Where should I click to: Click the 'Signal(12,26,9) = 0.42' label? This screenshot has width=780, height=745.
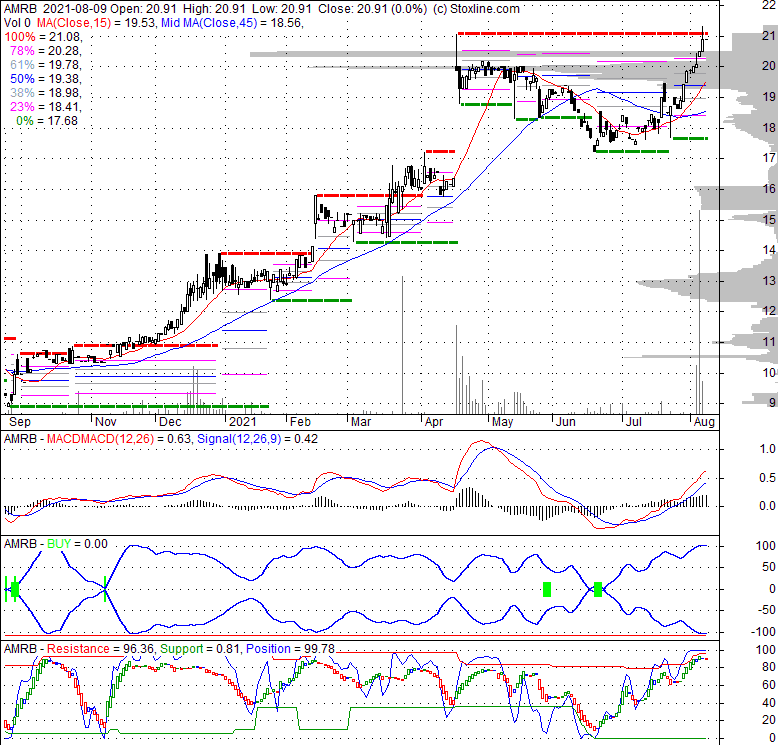[x=257, y=439]
